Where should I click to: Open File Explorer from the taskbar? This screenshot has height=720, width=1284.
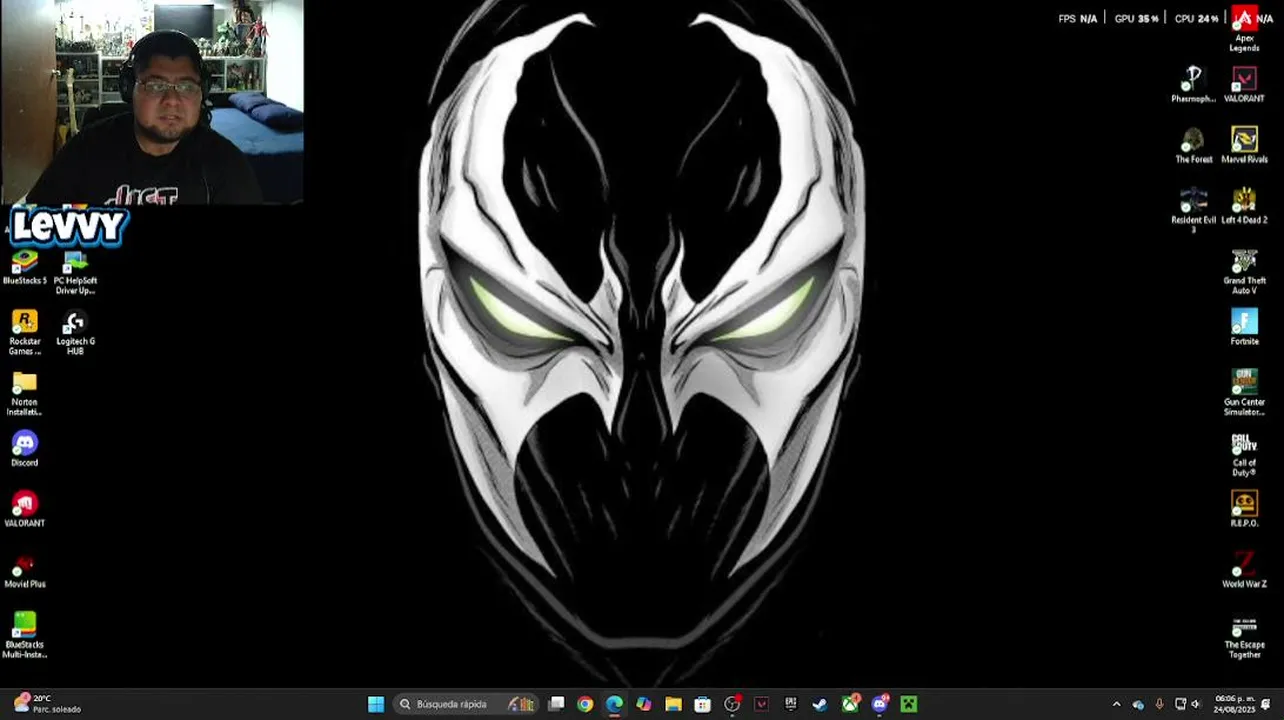coord(673,704)
